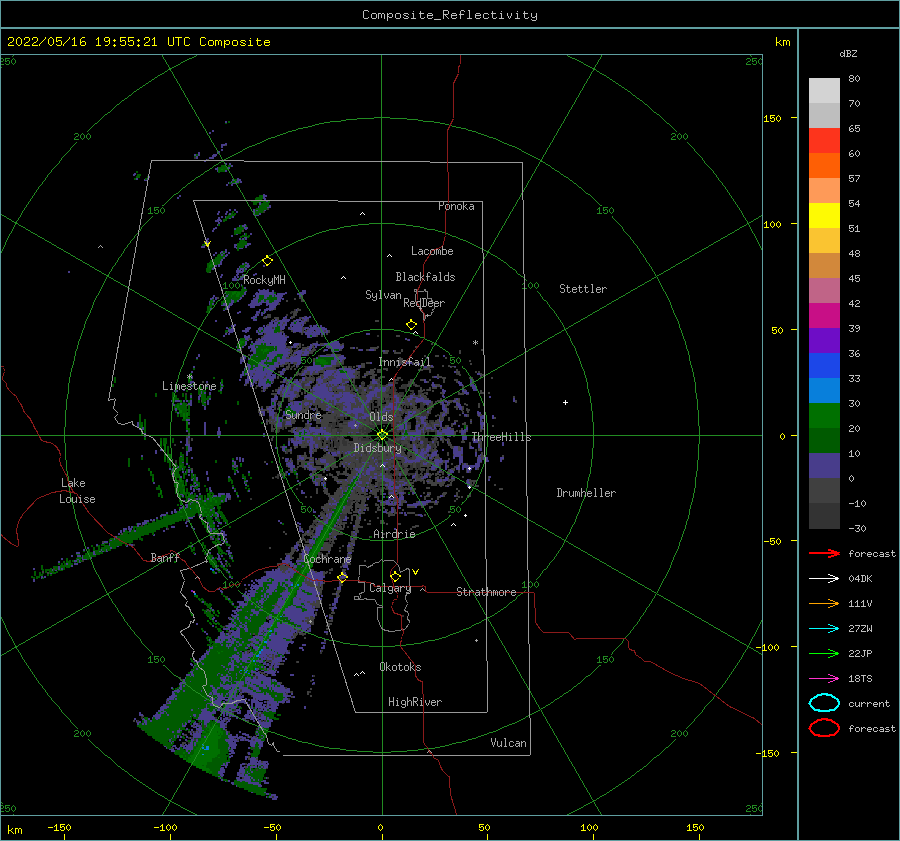This screenshot has width=900, height=841.
Task: Click the white 04DK arrow legend icon
Action: click(824, 579)
